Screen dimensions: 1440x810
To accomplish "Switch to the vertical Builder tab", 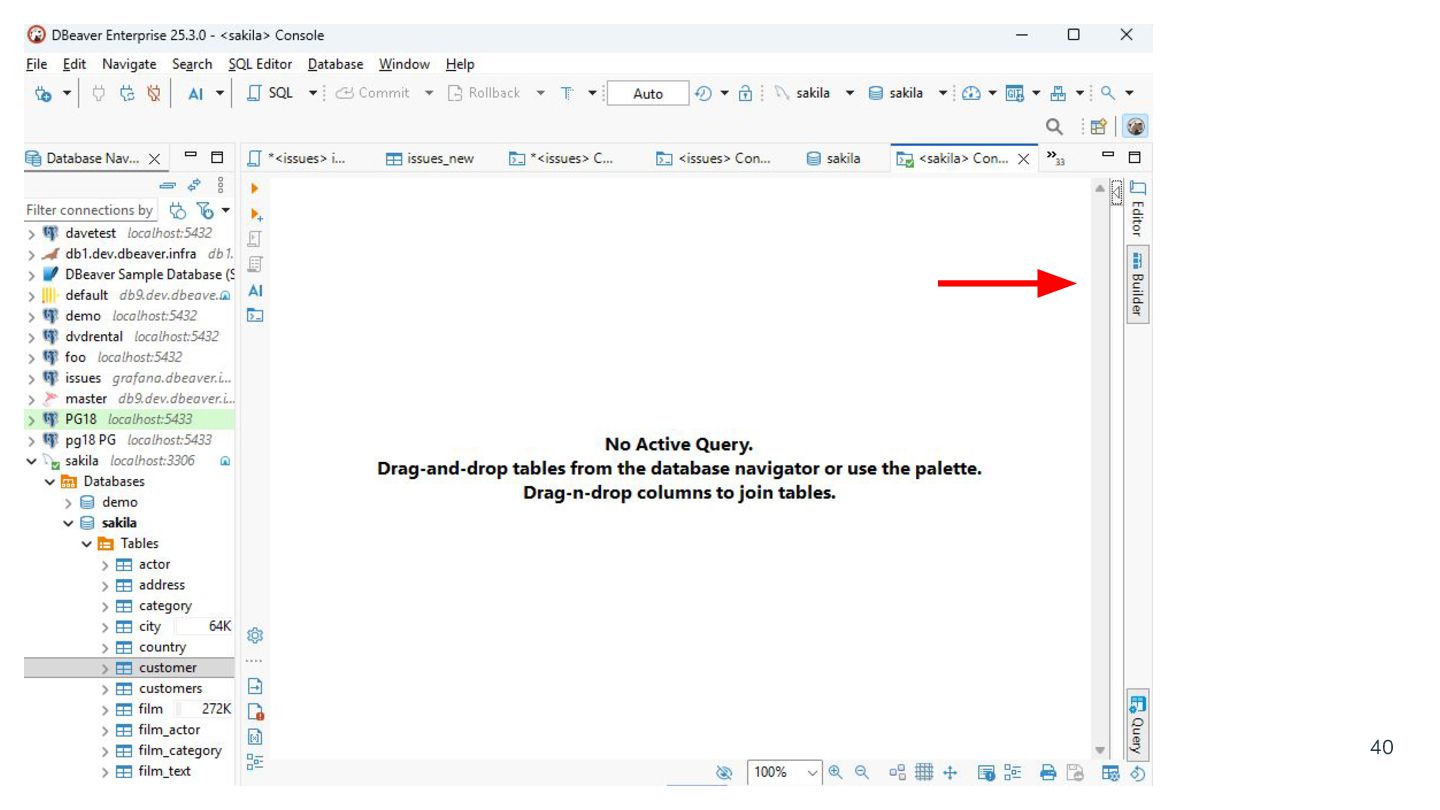I will coord(1137,285).
